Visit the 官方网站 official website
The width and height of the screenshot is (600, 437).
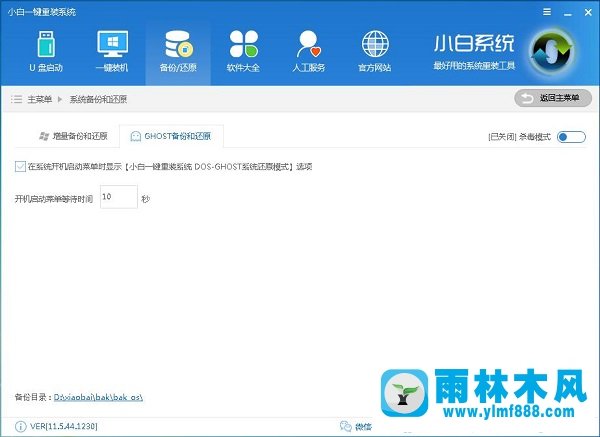(375, 52)
